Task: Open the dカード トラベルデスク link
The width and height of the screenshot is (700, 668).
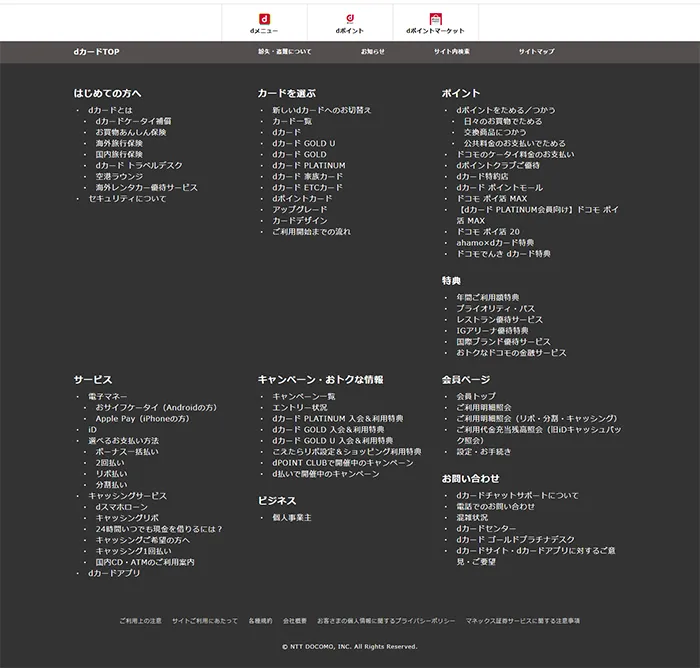Action: coord(139,165)
